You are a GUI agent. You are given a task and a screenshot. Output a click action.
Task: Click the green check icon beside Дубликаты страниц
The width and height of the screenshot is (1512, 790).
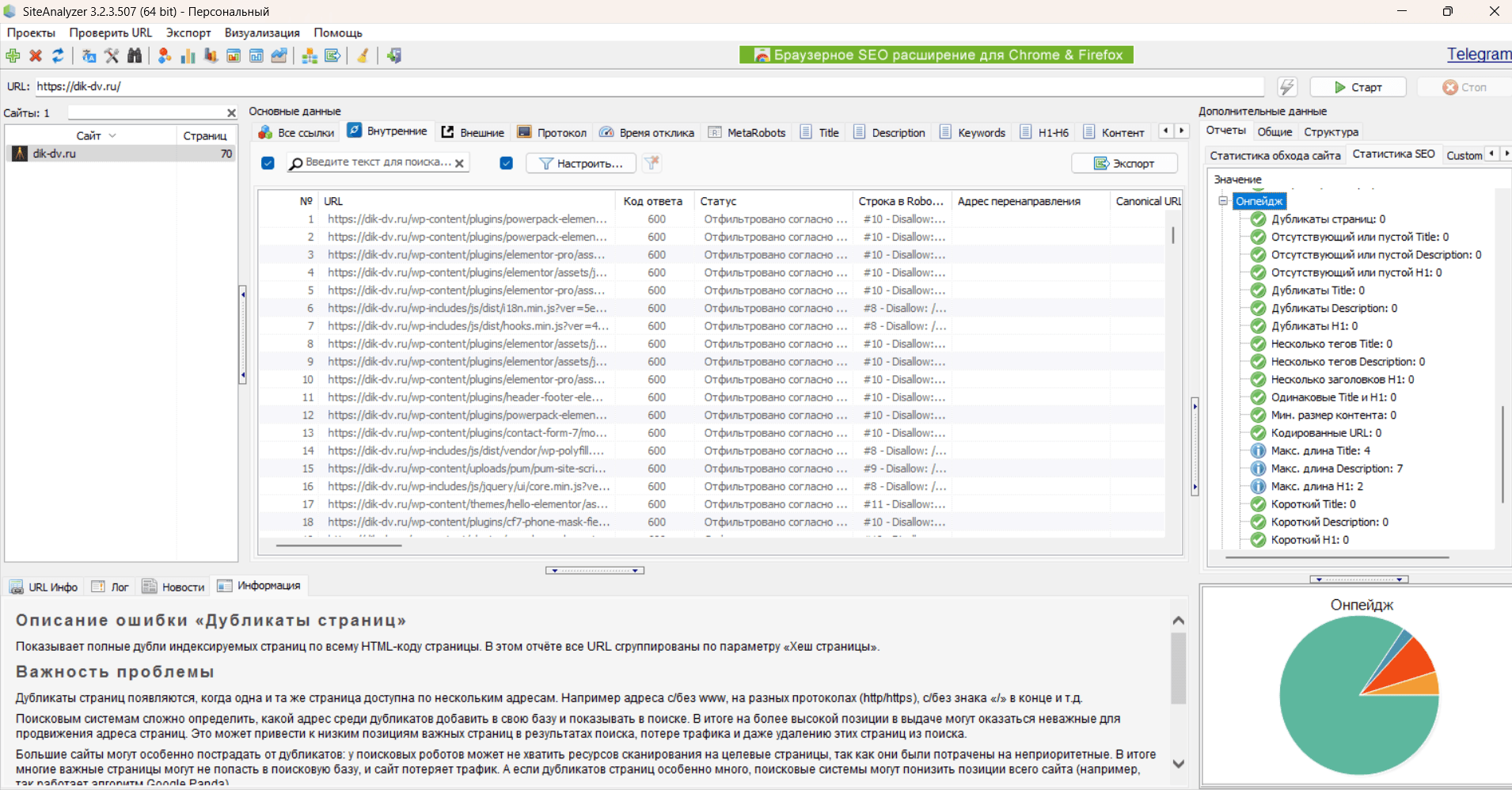coord(1258,219)
